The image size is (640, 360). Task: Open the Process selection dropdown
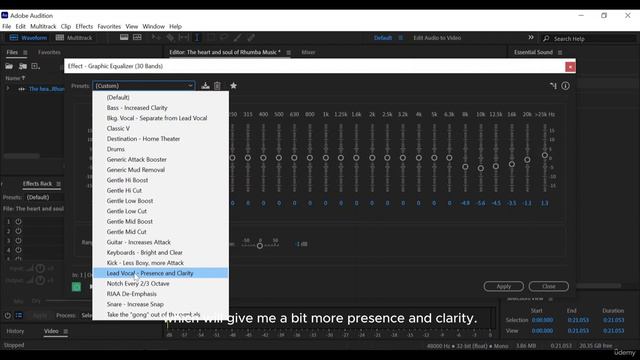click(x=86, y=316)
